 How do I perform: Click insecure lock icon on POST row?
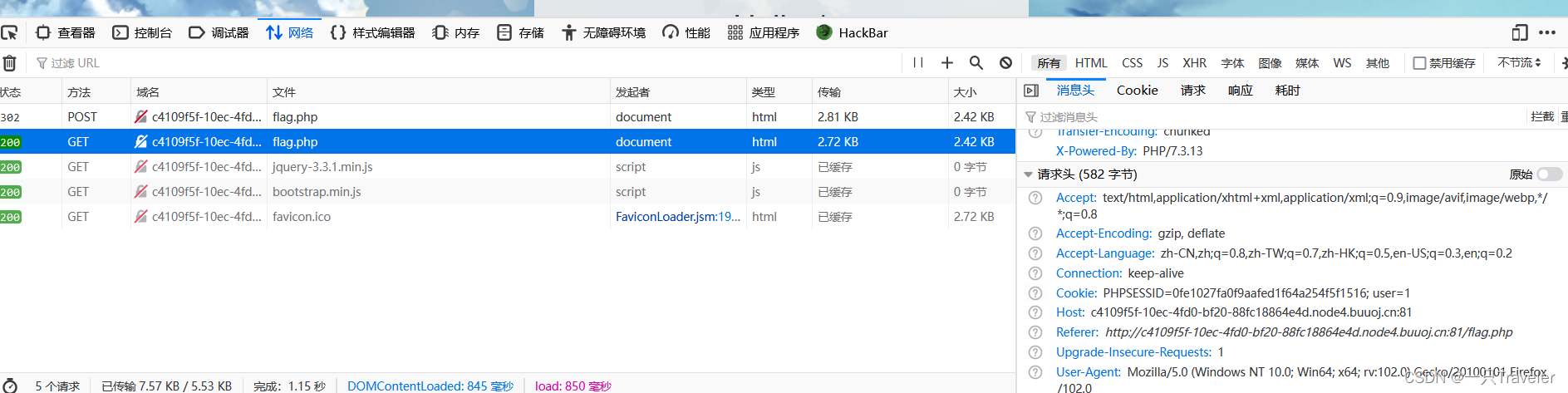(141, 116)
